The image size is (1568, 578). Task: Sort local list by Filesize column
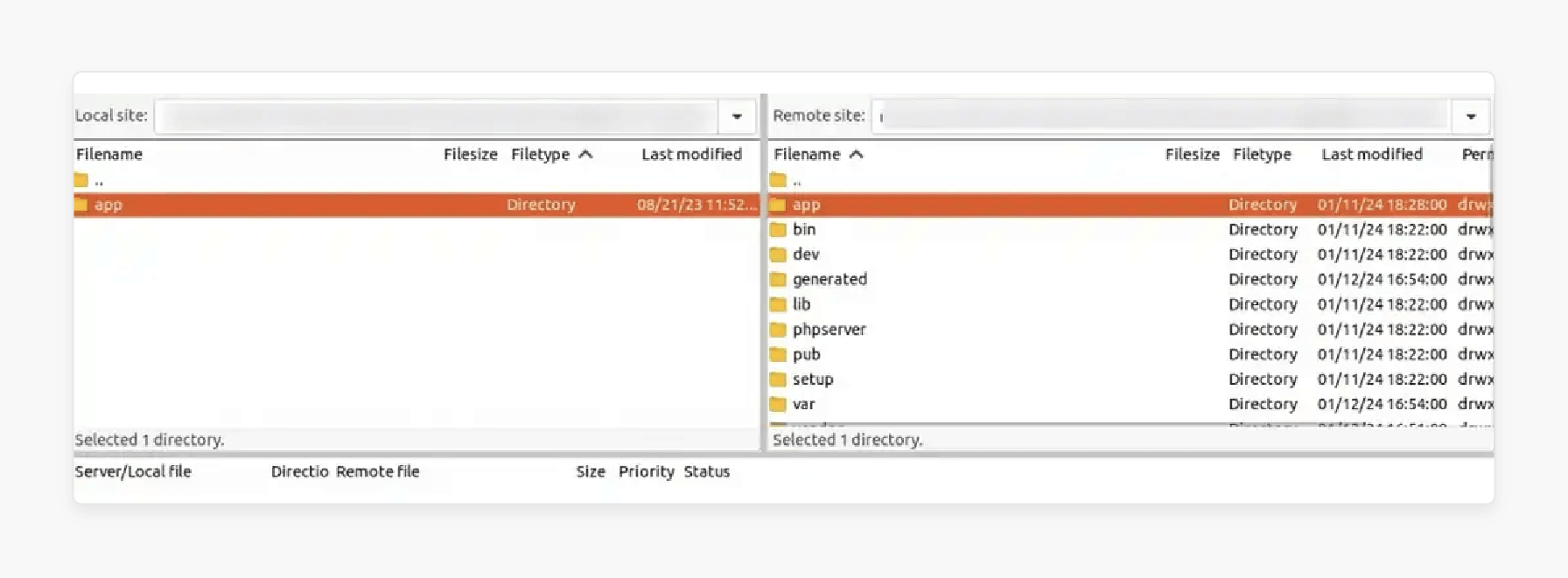470,155
